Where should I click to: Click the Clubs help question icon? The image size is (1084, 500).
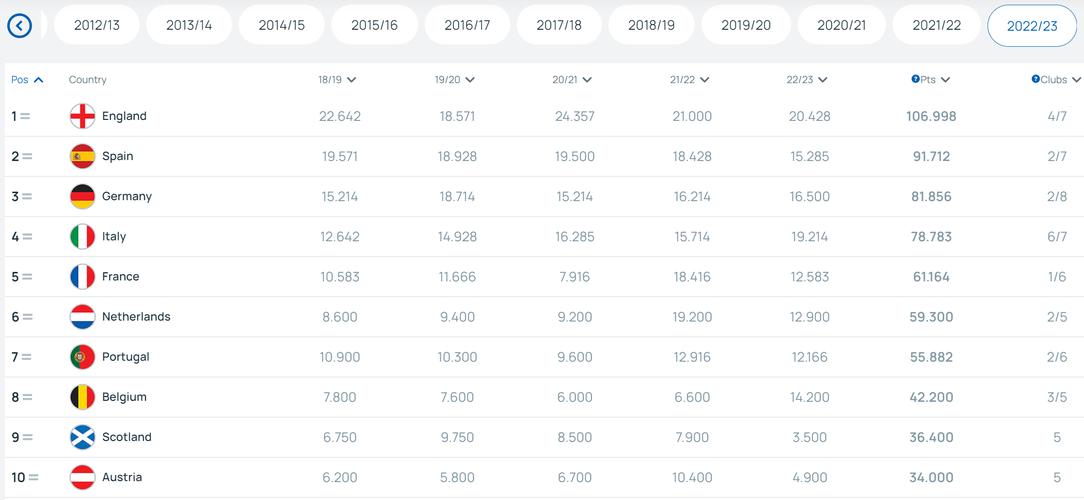[1035, 80]
